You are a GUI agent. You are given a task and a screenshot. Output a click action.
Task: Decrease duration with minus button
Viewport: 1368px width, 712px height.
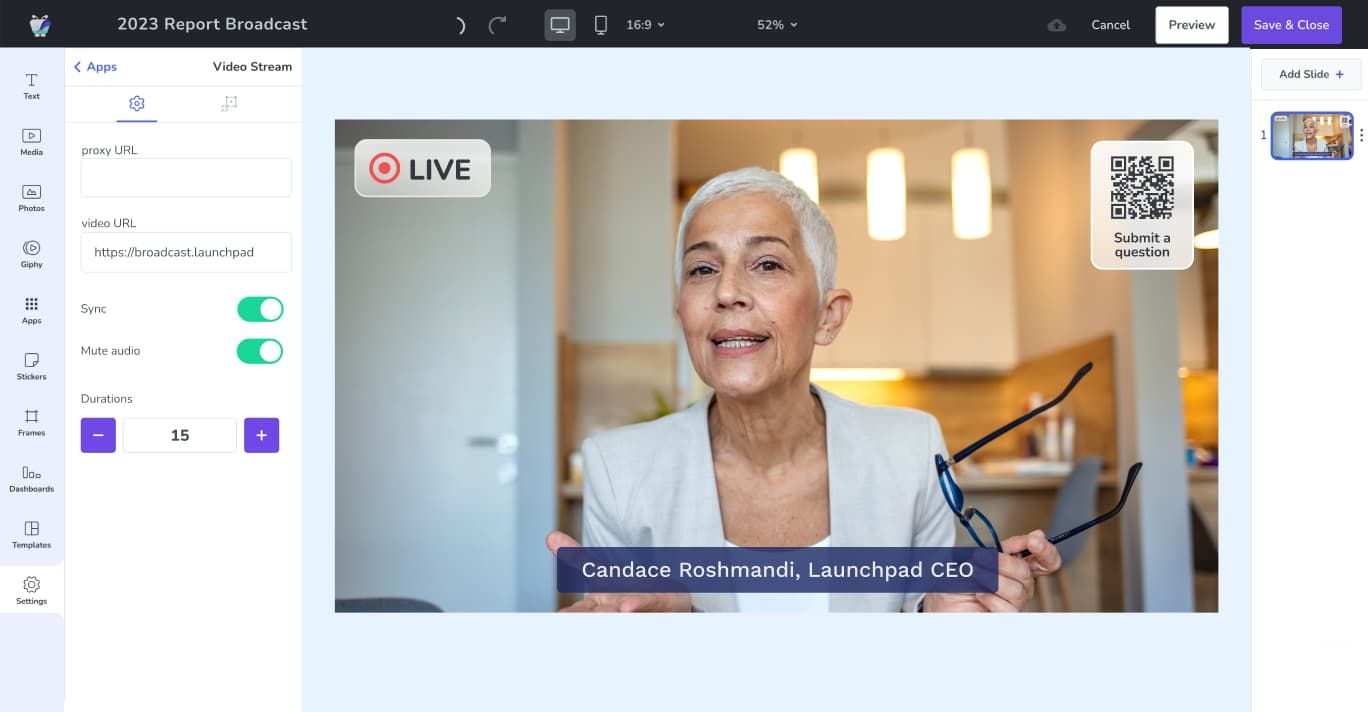[x=98, y=435]
